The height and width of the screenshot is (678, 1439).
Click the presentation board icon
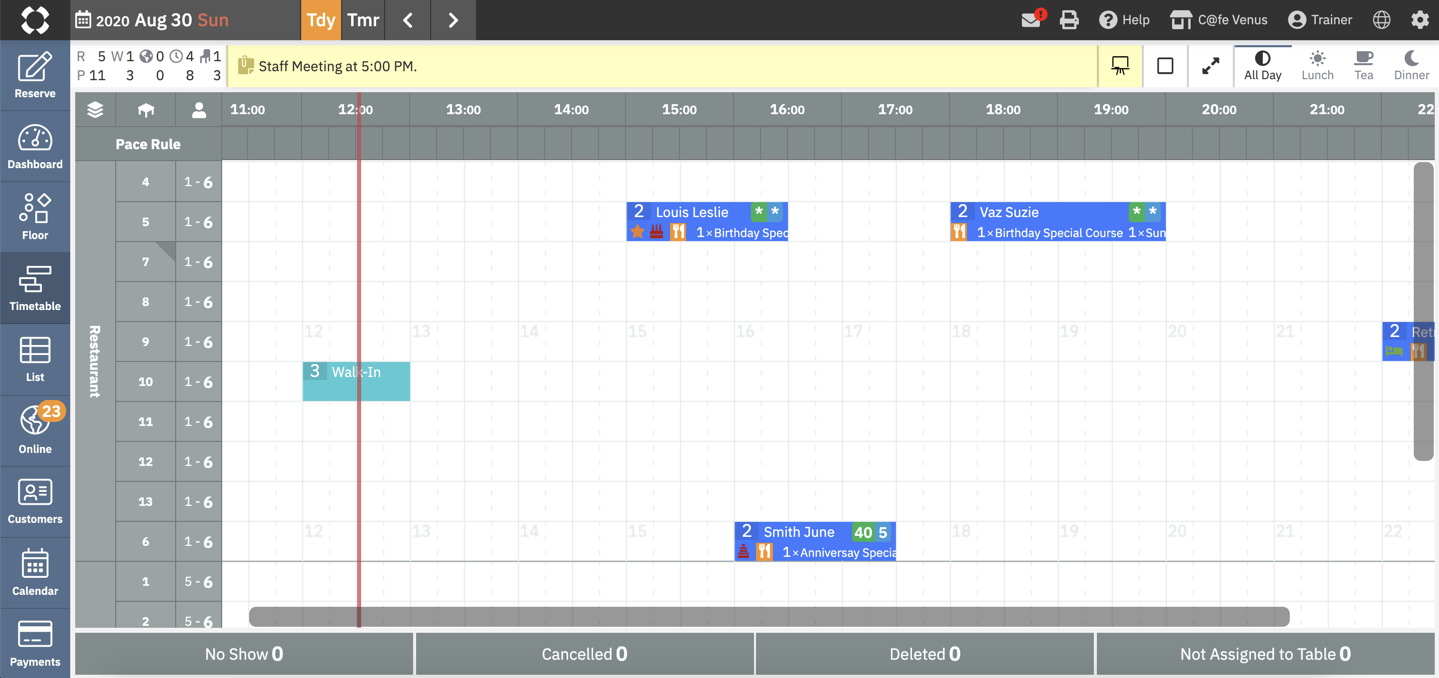1120,66
